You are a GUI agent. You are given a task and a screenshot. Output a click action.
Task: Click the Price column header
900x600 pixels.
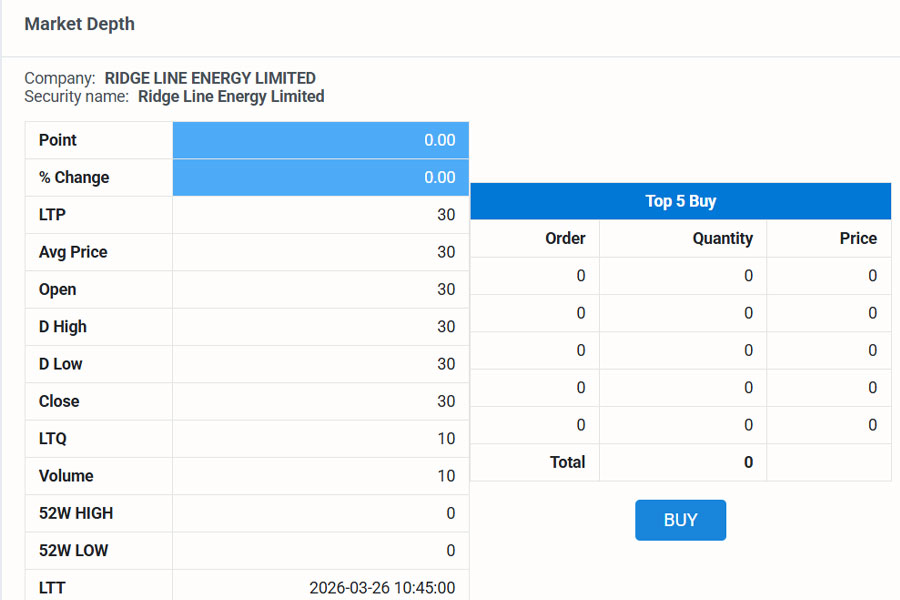point(858,238)
